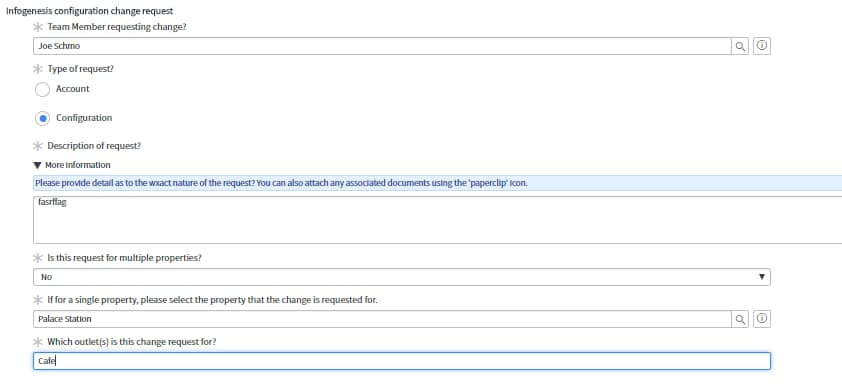Click the 'Infogenesis configuration change request' heading
Image resolution: width=842 pixels, height=389 pixels.
click(90, 11)
